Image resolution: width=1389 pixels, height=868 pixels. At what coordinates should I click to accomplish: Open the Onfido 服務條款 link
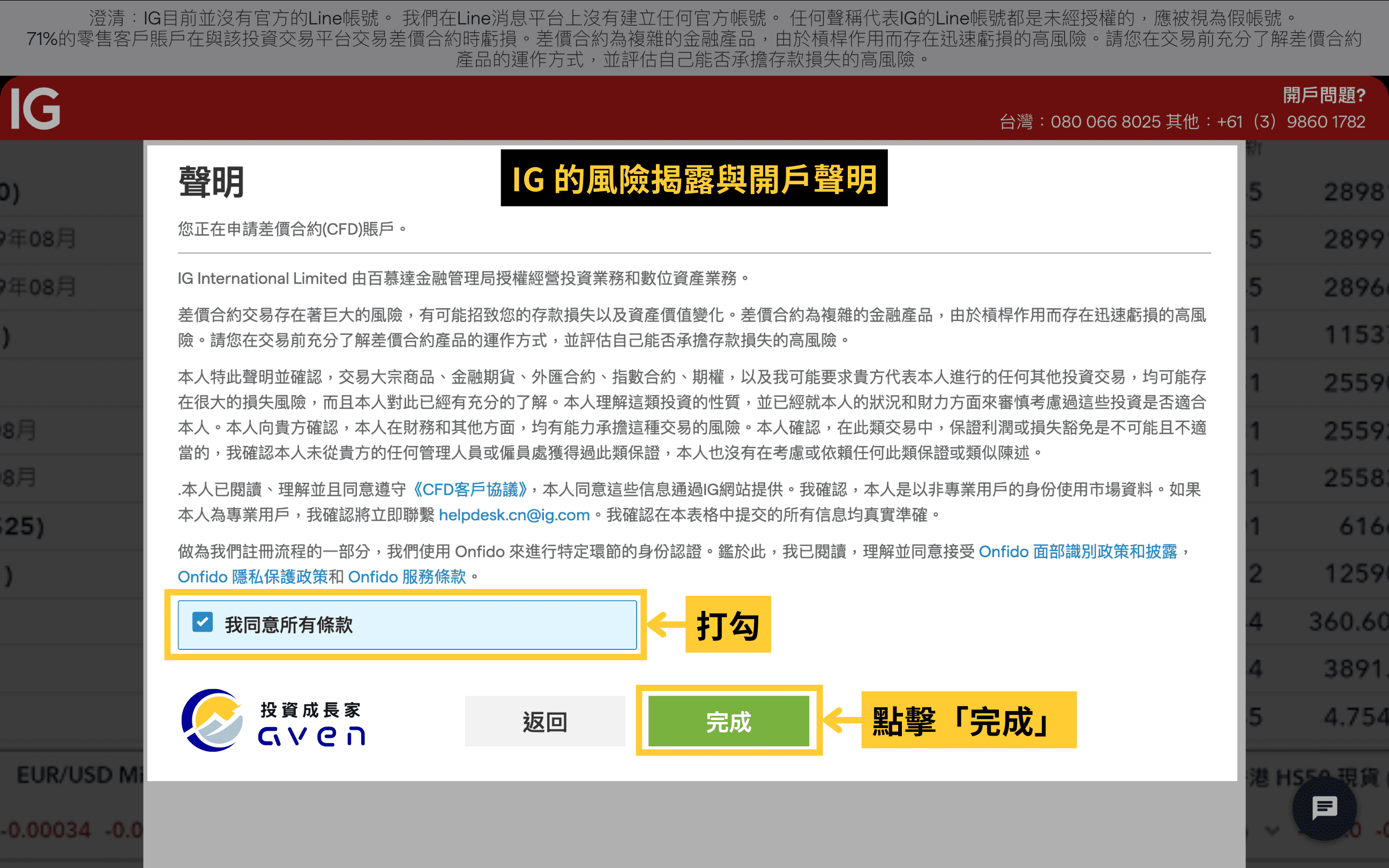tap(407, 577)
